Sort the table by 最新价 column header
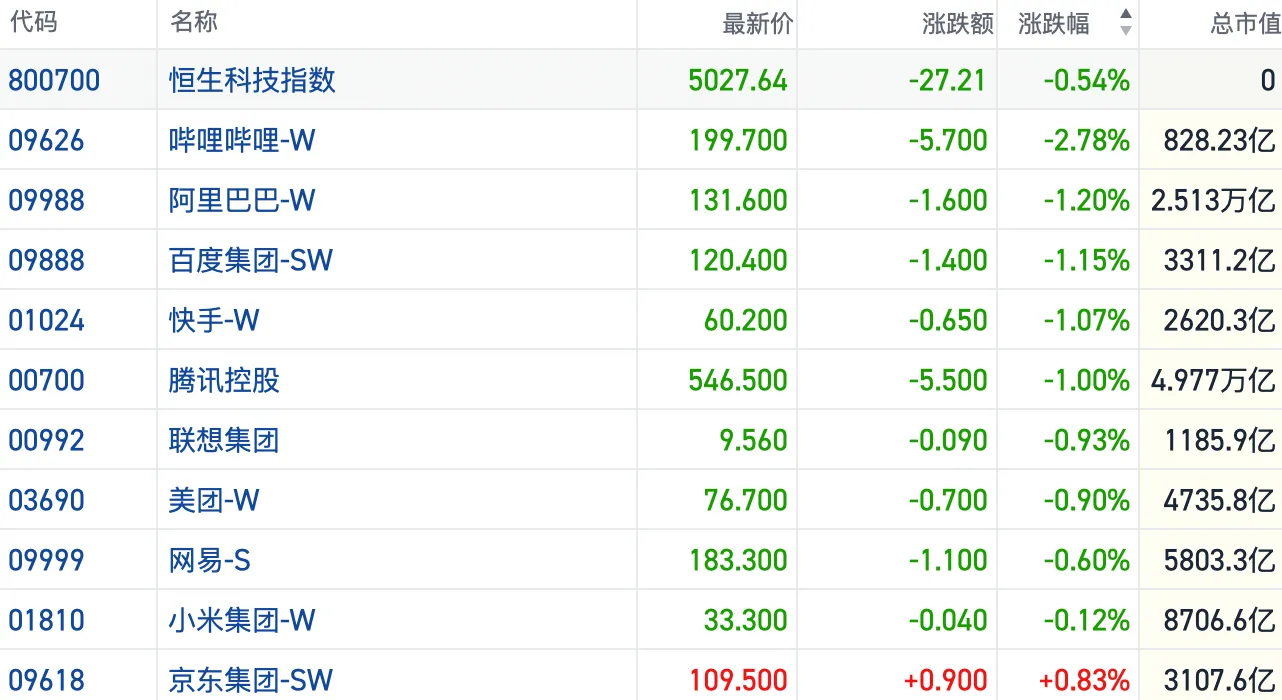Image resolution: width=1282 pixels, height=700 pixels. click(757, 23)
